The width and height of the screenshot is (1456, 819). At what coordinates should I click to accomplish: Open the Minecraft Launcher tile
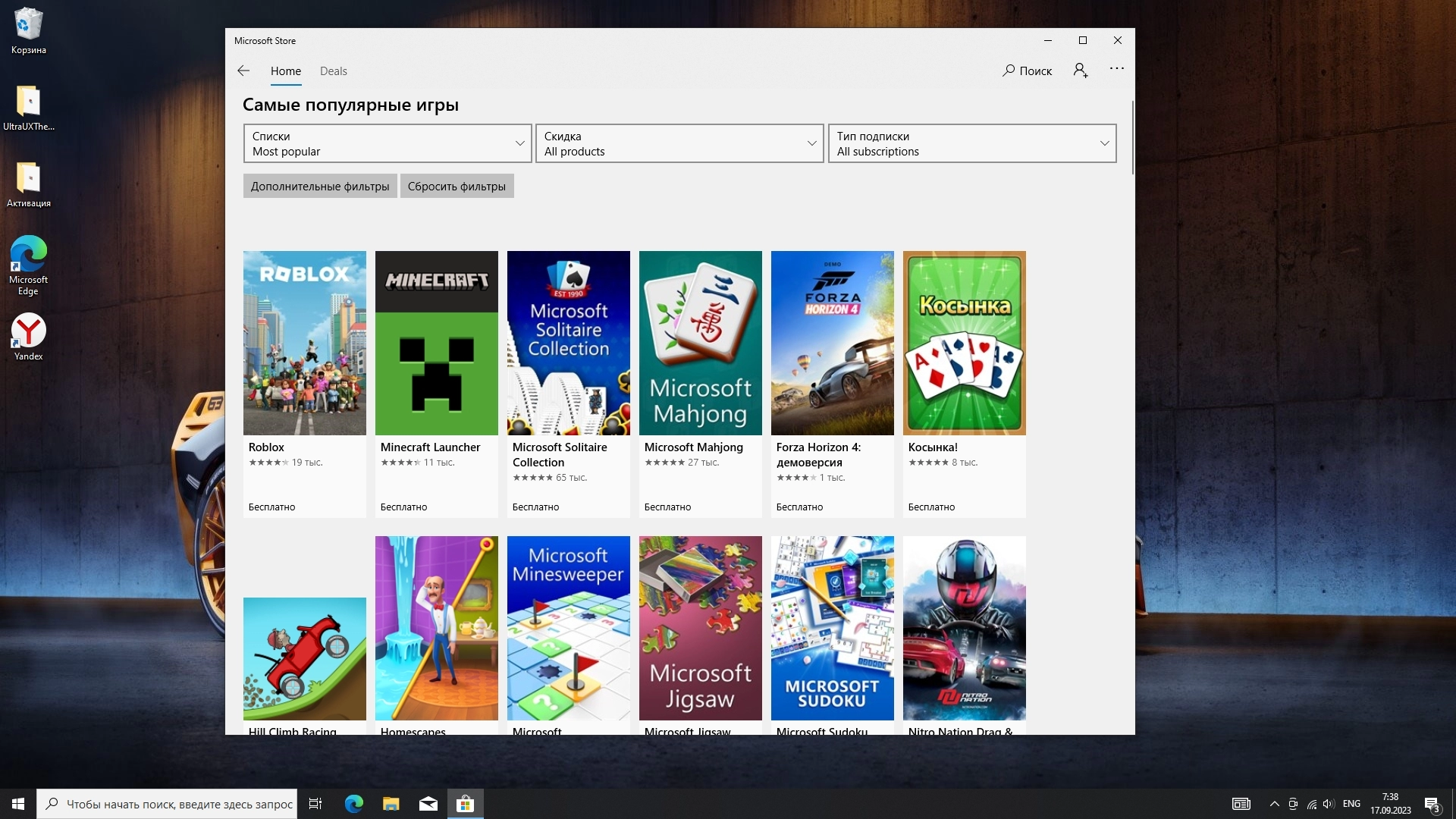pyautogui.click(x=436, y=343)
